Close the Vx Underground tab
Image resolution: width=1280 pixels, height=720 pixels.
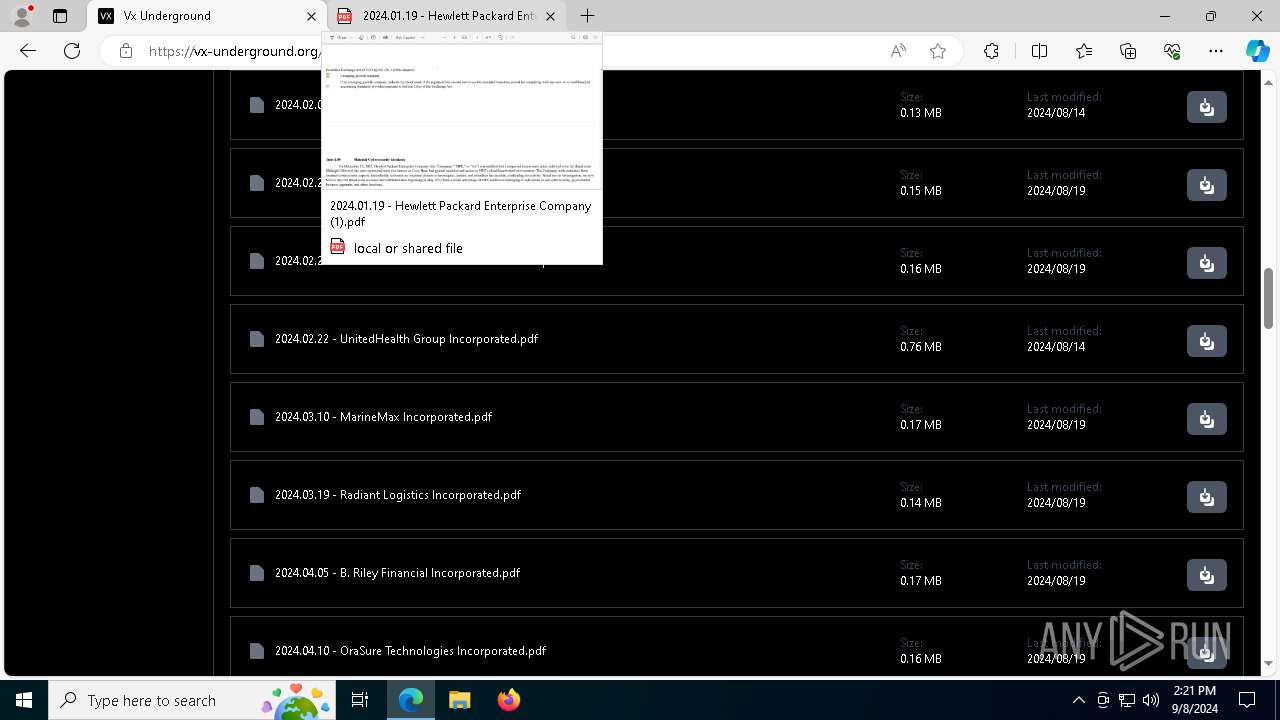[x=311, y=16]
